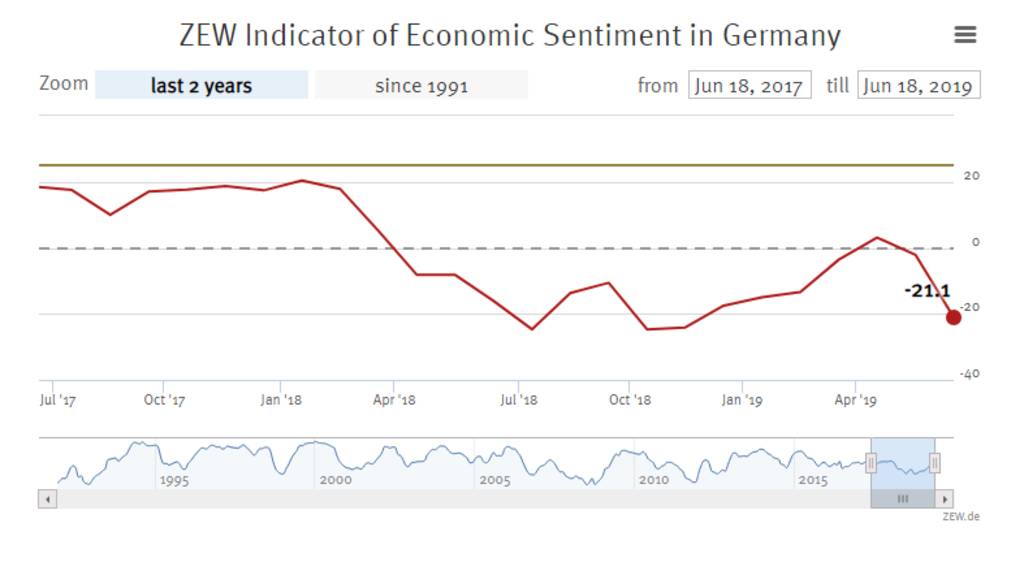Grab the navigator's right range handle
This screenshot has height=562, width=1024.
tap(935, 462)
